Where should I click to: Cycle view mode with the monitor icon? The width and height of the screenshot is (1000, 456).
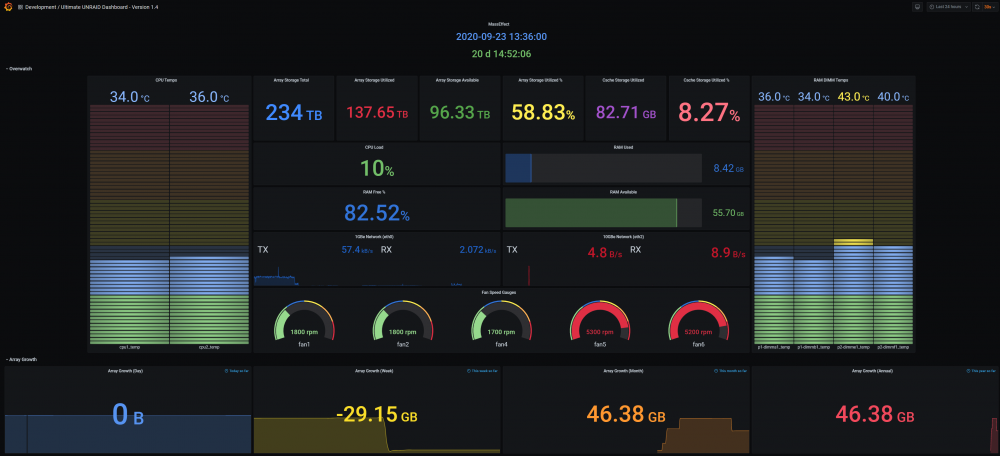[917, 7]
